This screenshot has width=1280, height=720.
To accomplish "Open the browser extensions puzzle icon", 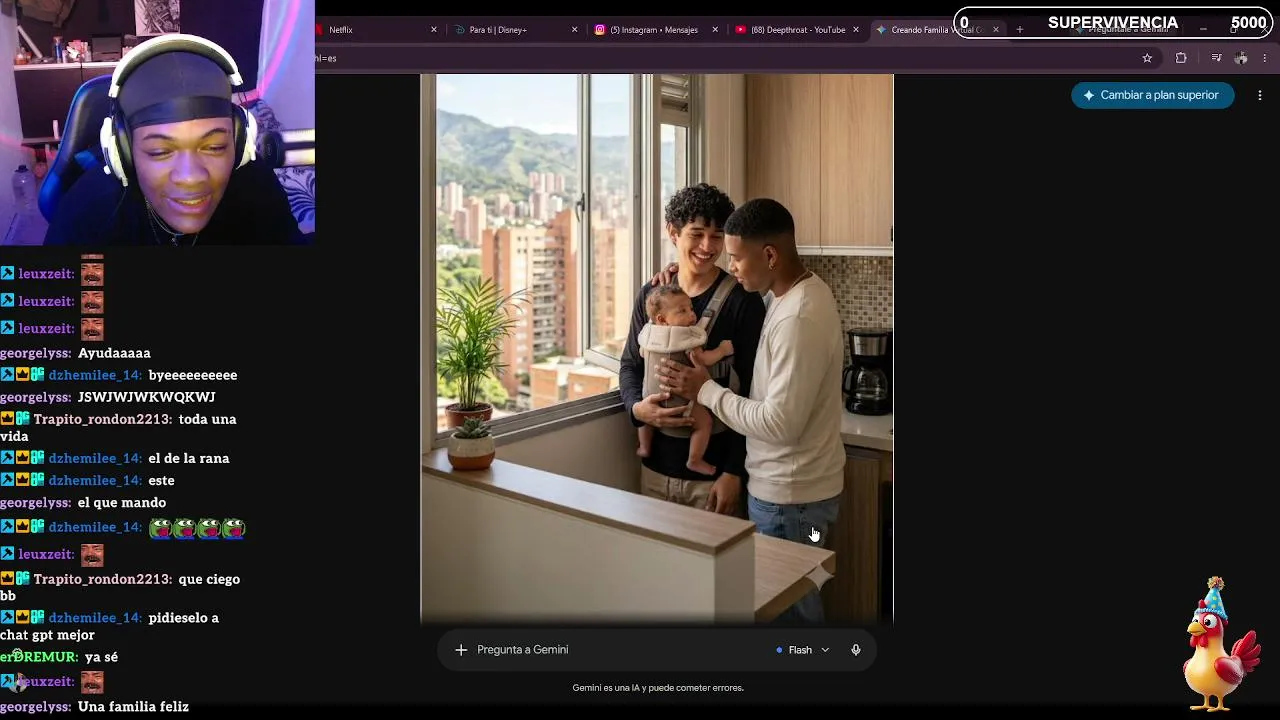I will [x=1181, y=58].
